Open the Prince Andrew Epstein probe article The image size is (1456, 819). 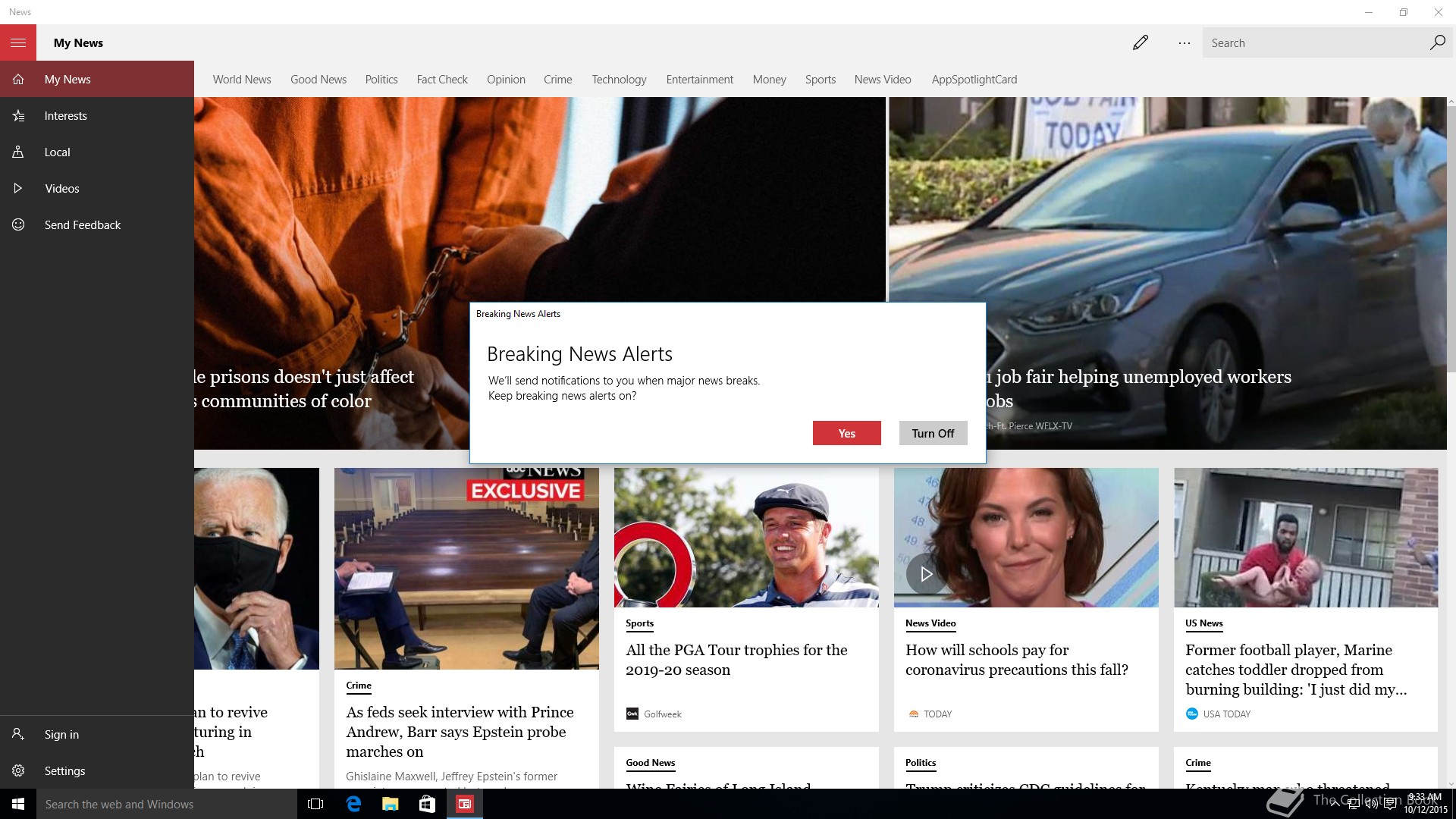tap(460, 732)
